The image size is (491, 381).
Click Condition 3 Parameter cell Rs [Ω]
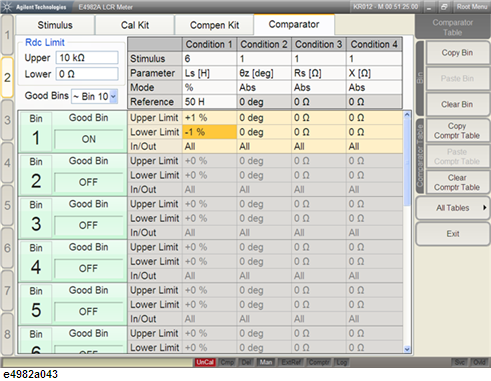tap(319, 73)
